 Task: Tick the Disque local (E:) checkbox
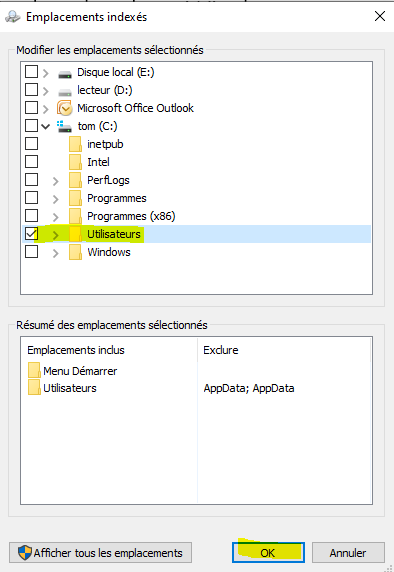tap(31, 72)
